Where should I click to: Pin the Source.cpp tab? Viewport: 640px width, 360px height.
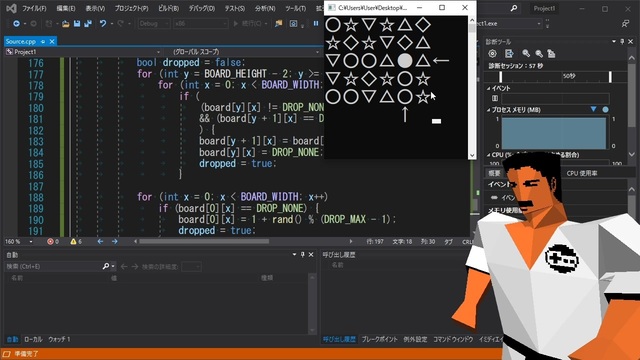pos(43,42)
